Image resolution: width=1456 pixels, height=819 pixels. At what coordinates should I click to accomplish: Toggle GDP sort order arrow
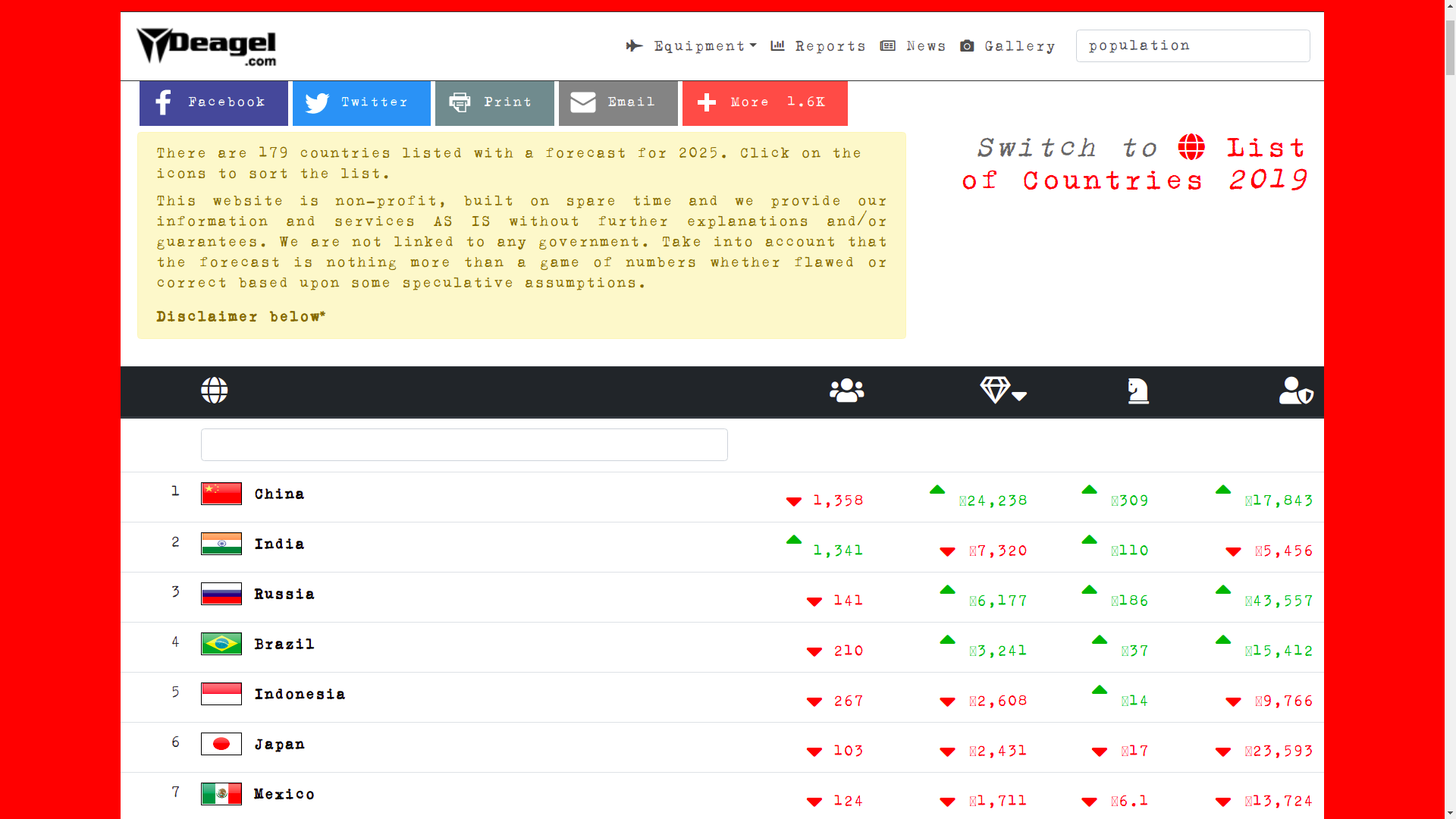tap(1019, 396)
